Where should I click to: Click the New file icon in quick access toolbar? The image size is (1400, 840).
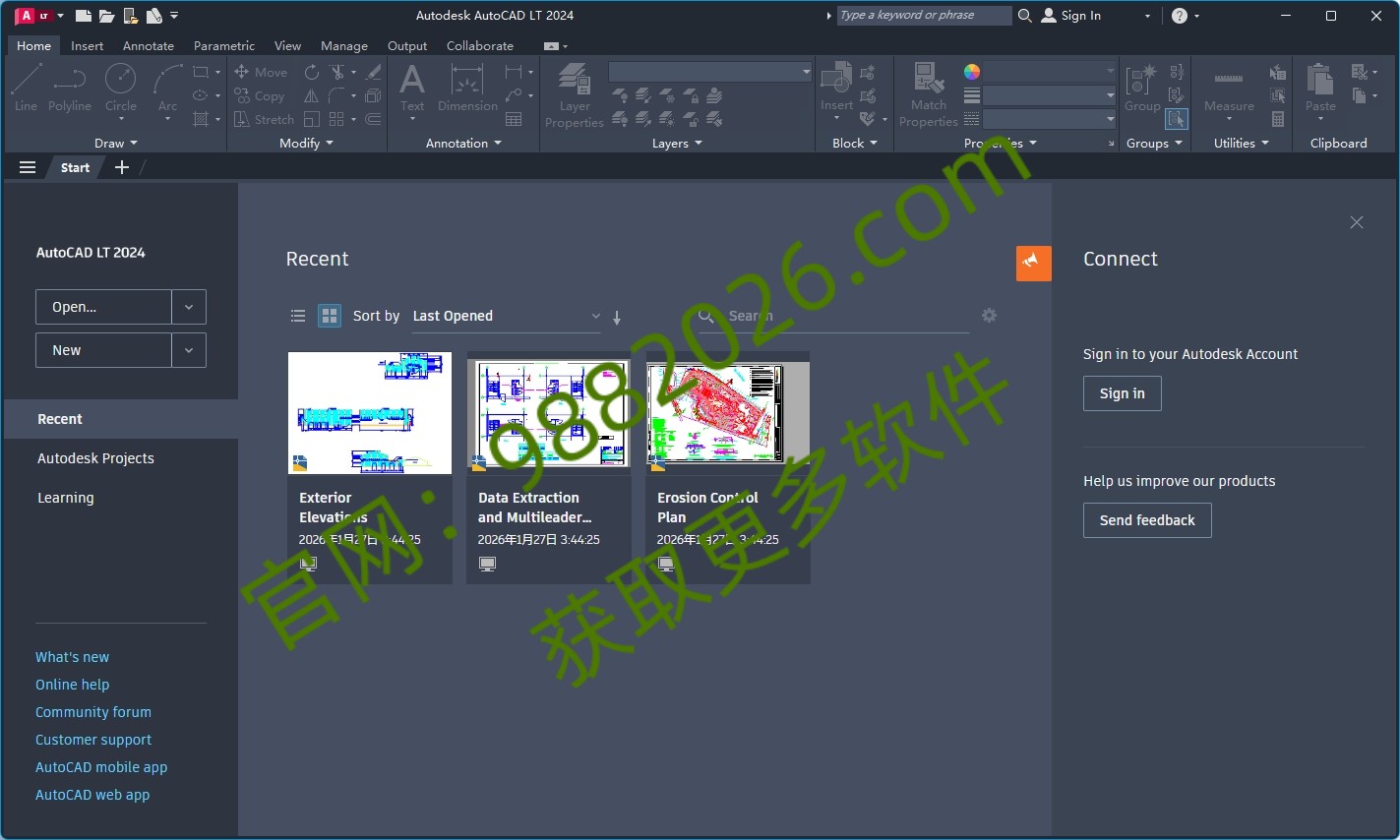(x=84, y=15)
